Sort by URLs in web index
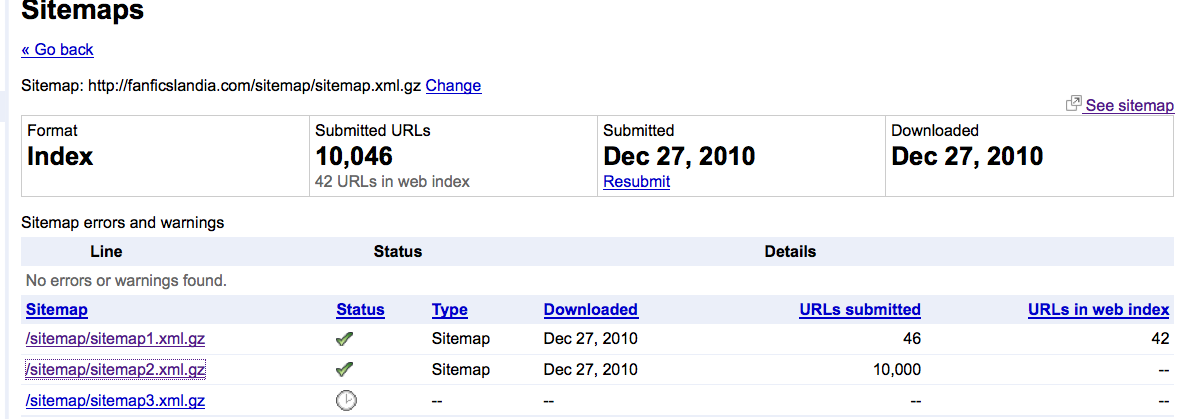This screenshot has height=419, width=1178. point(1098,310)
